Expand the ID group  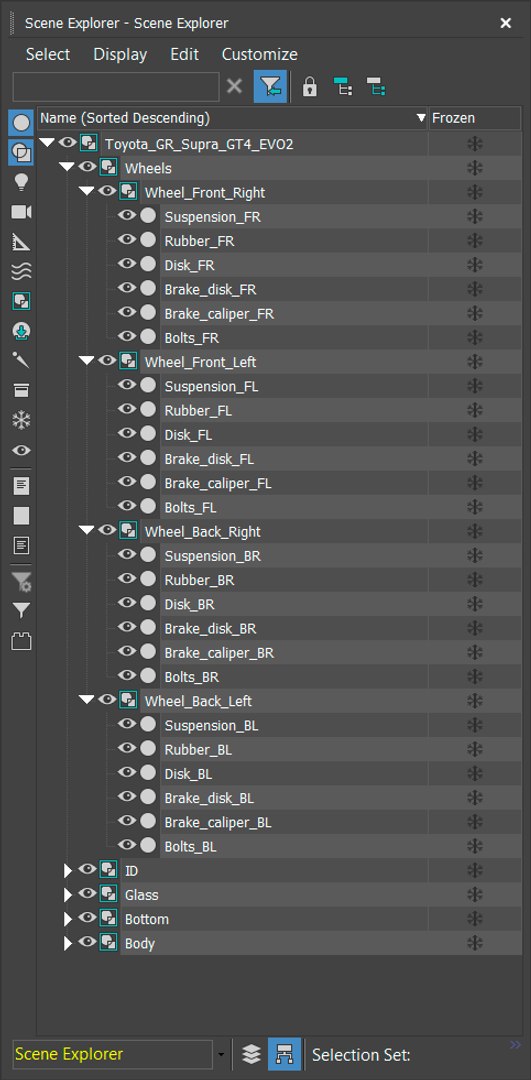click(67, 871)
